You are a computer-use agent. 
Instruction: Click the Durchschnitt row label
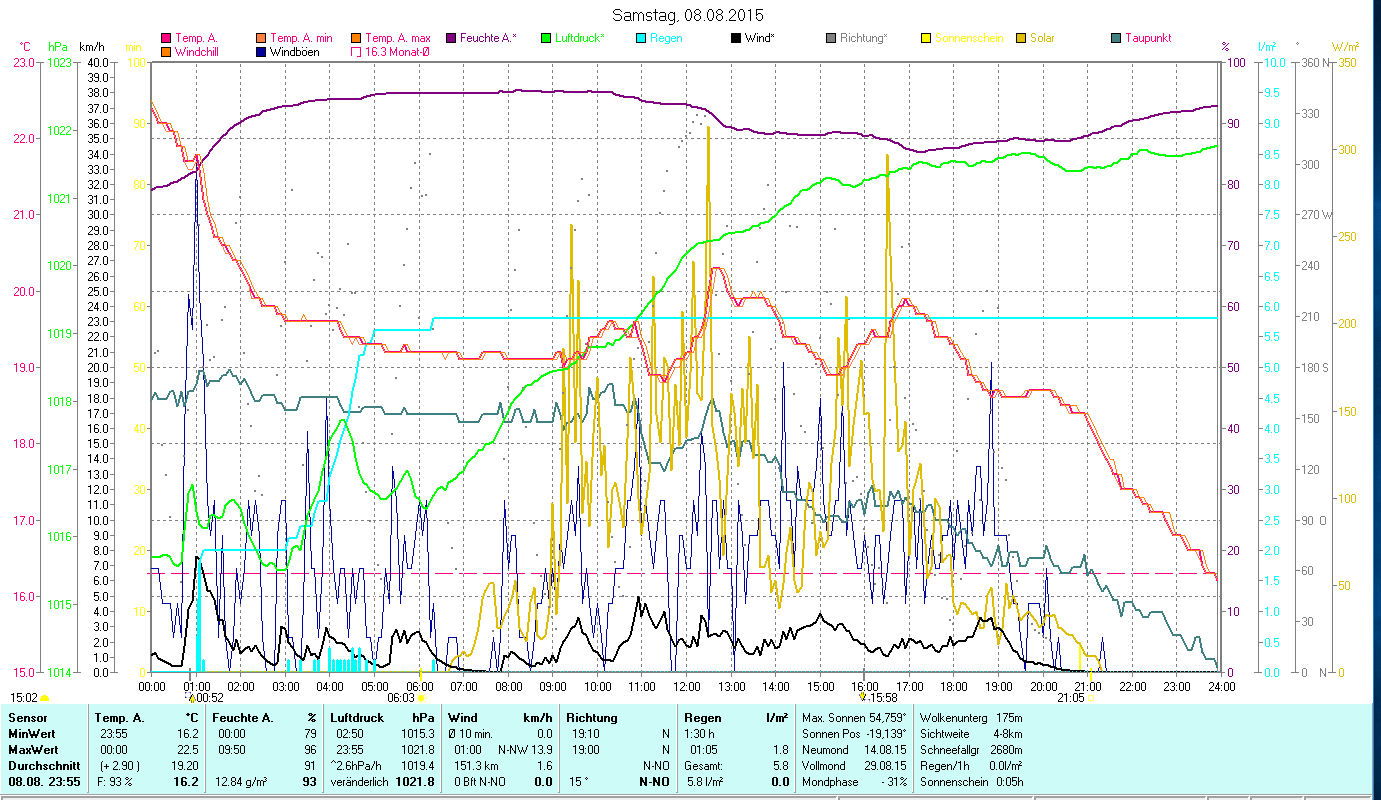[x=43, y=765]
